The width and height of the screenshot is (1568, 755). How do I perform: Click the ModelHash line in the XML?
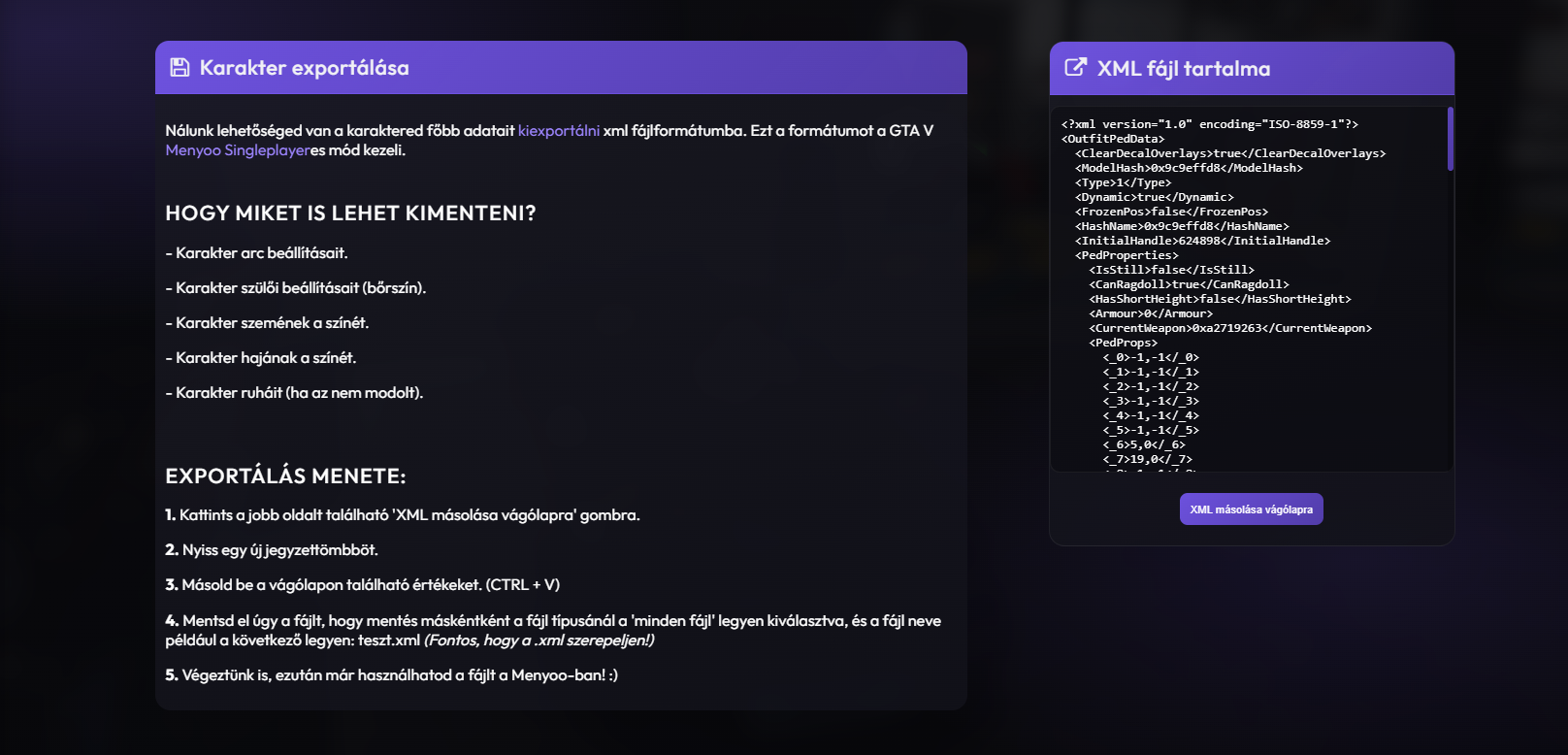tap(1189, 168)
